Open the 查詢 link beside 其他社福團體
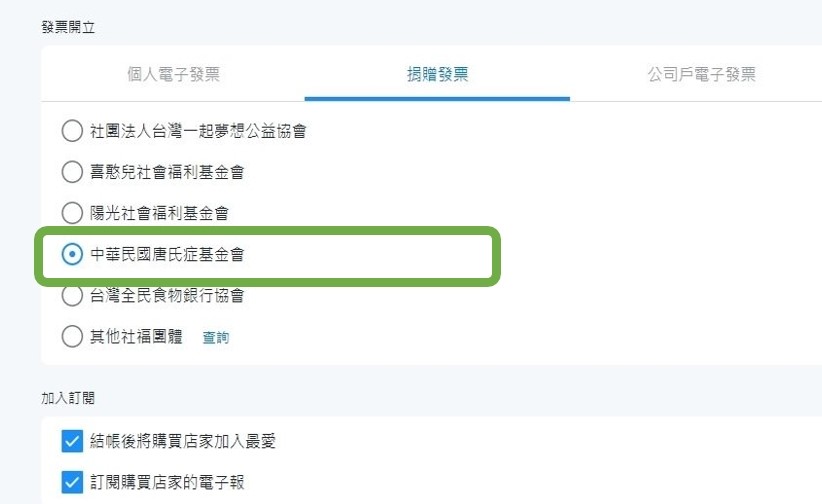Image resolution: width=822 pixels, height=504 pixels. pyautogui.click(x=216, y=338)
